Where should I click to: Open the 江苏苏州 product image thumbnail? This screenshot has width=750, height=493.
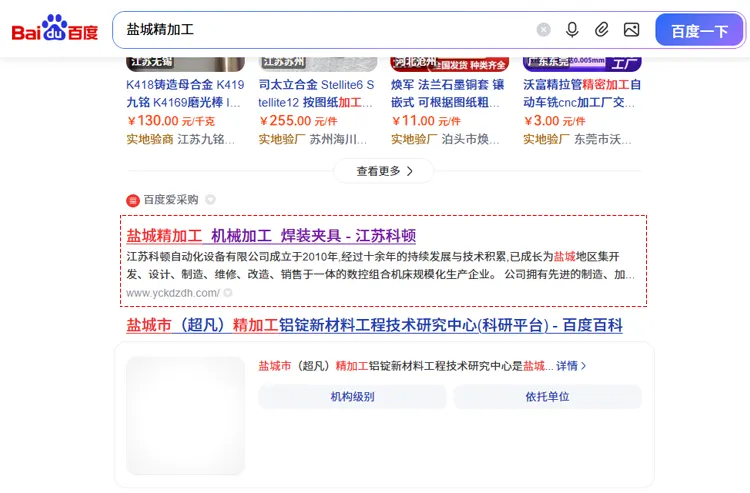(x=318, y=64)
